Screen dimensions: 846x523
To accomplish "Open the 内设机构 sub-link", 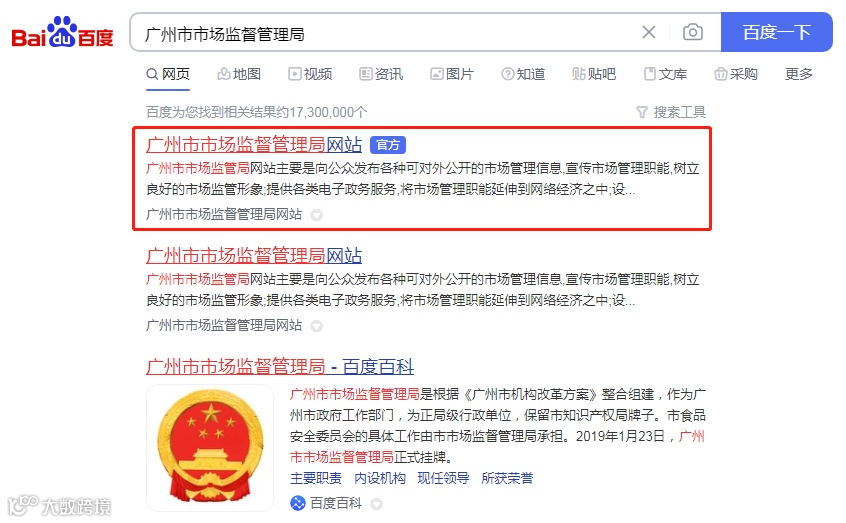I will pos(380,478).
